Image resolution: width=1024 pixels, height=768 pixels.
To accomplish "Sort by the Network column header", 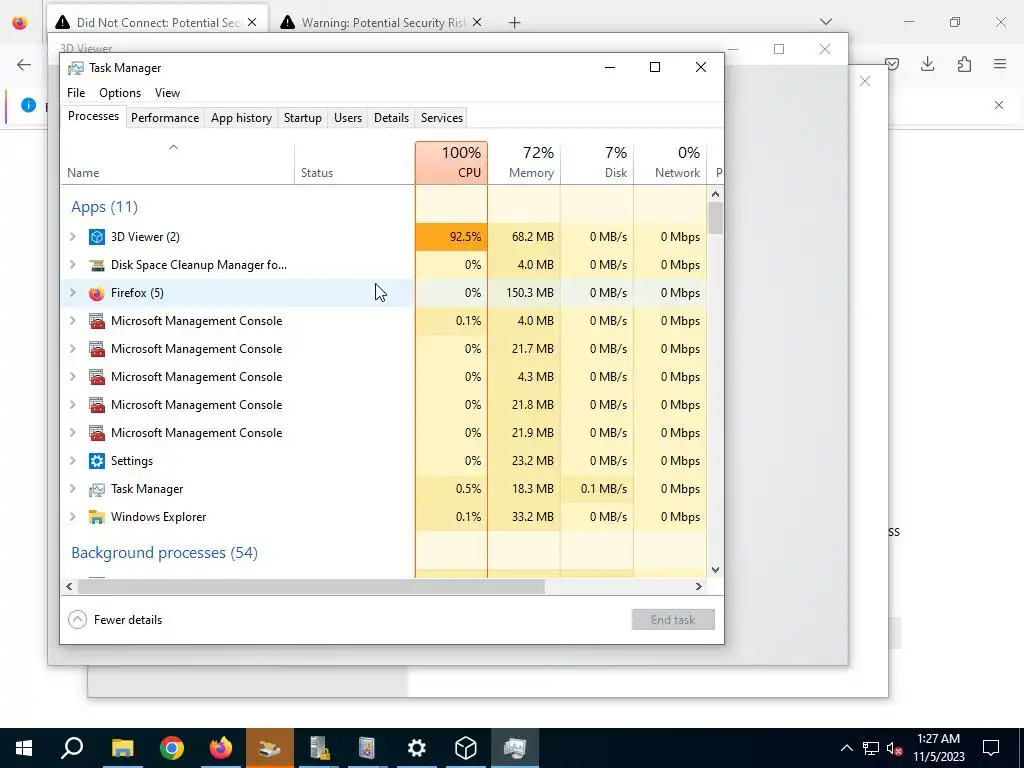I will coord(671,163).
